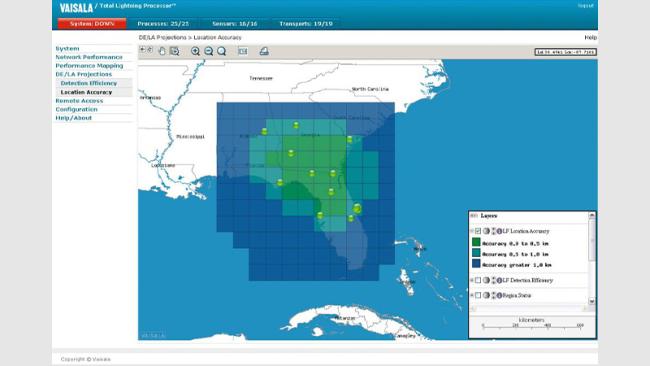Click the Transports: 19/19 status
The width and height of the screenshot is (650, 366).
(306, 24)
